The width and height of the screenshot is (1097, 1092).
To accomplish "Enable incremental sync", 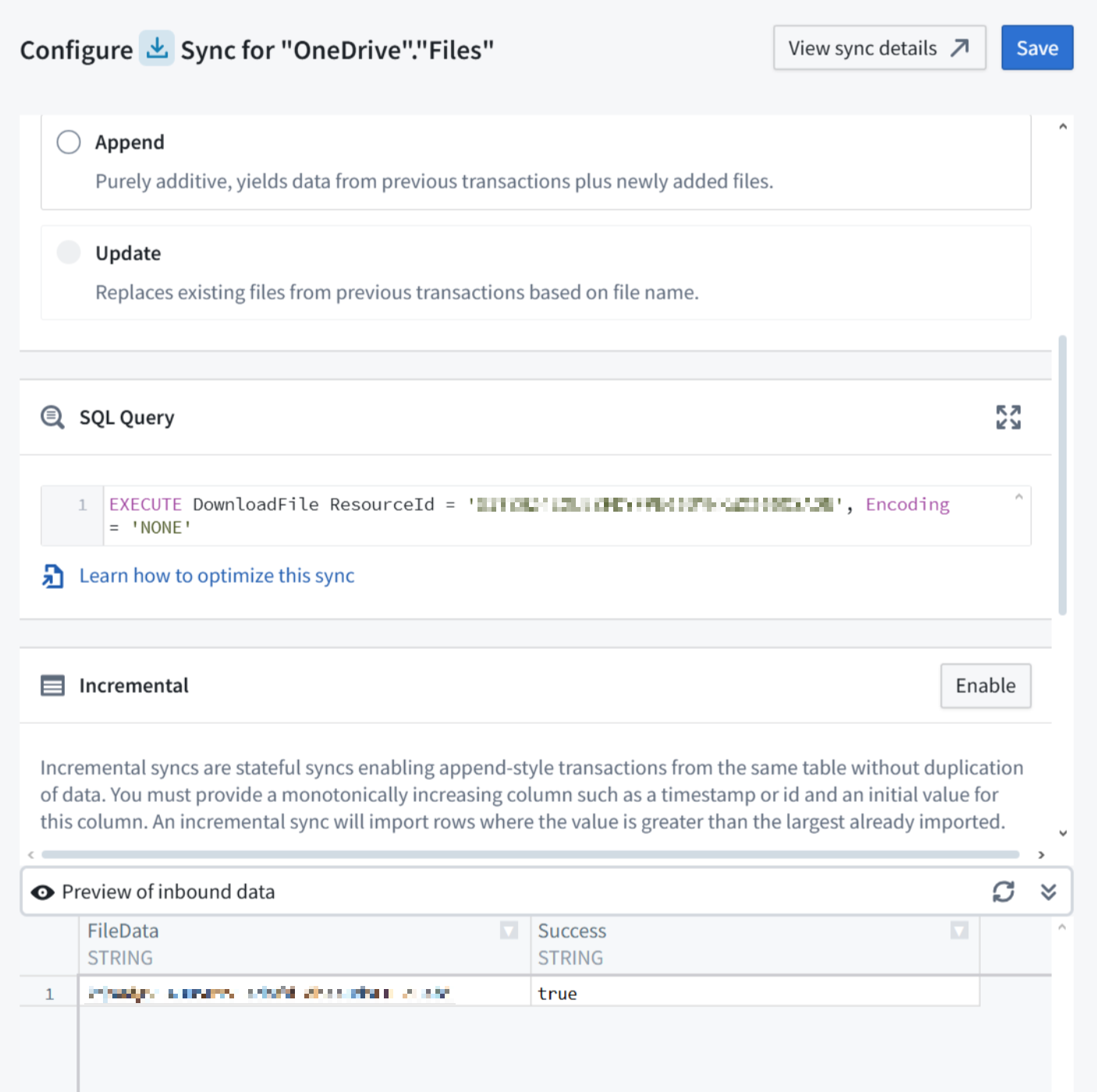I will click(985, 686).
